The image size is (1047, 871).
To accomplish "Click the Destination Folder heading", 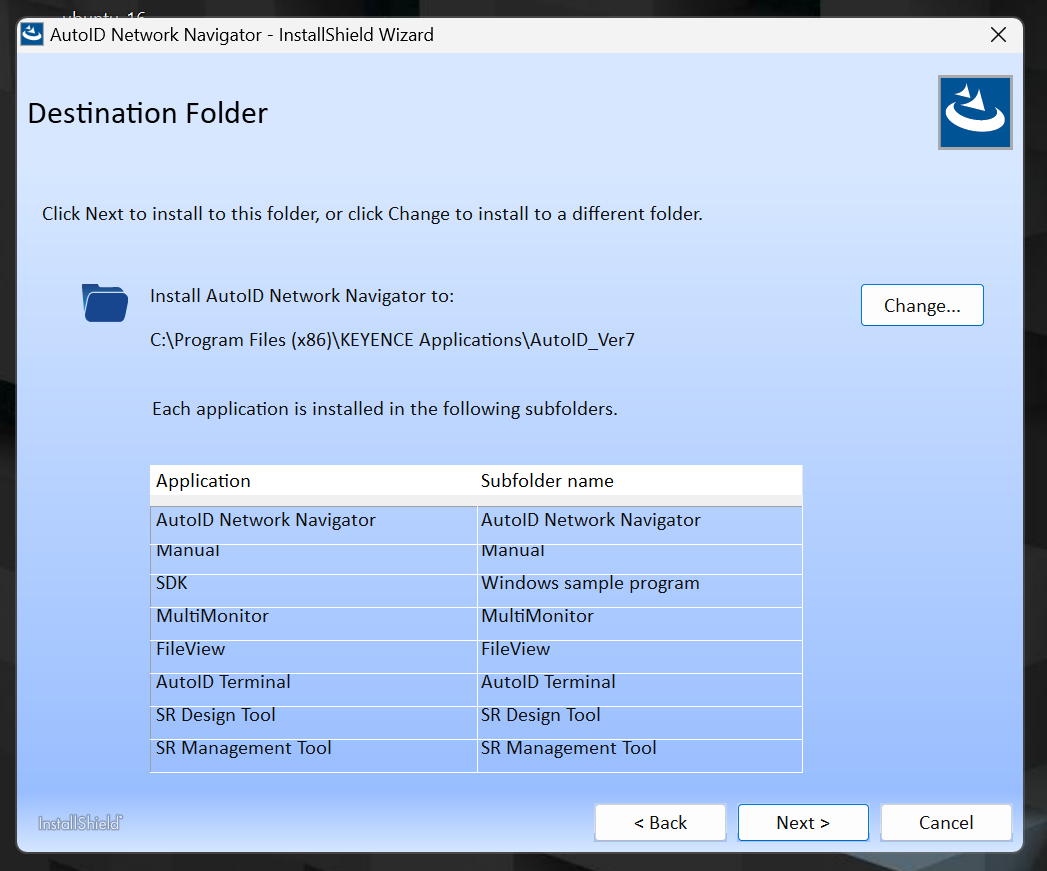I will point(148,114).
